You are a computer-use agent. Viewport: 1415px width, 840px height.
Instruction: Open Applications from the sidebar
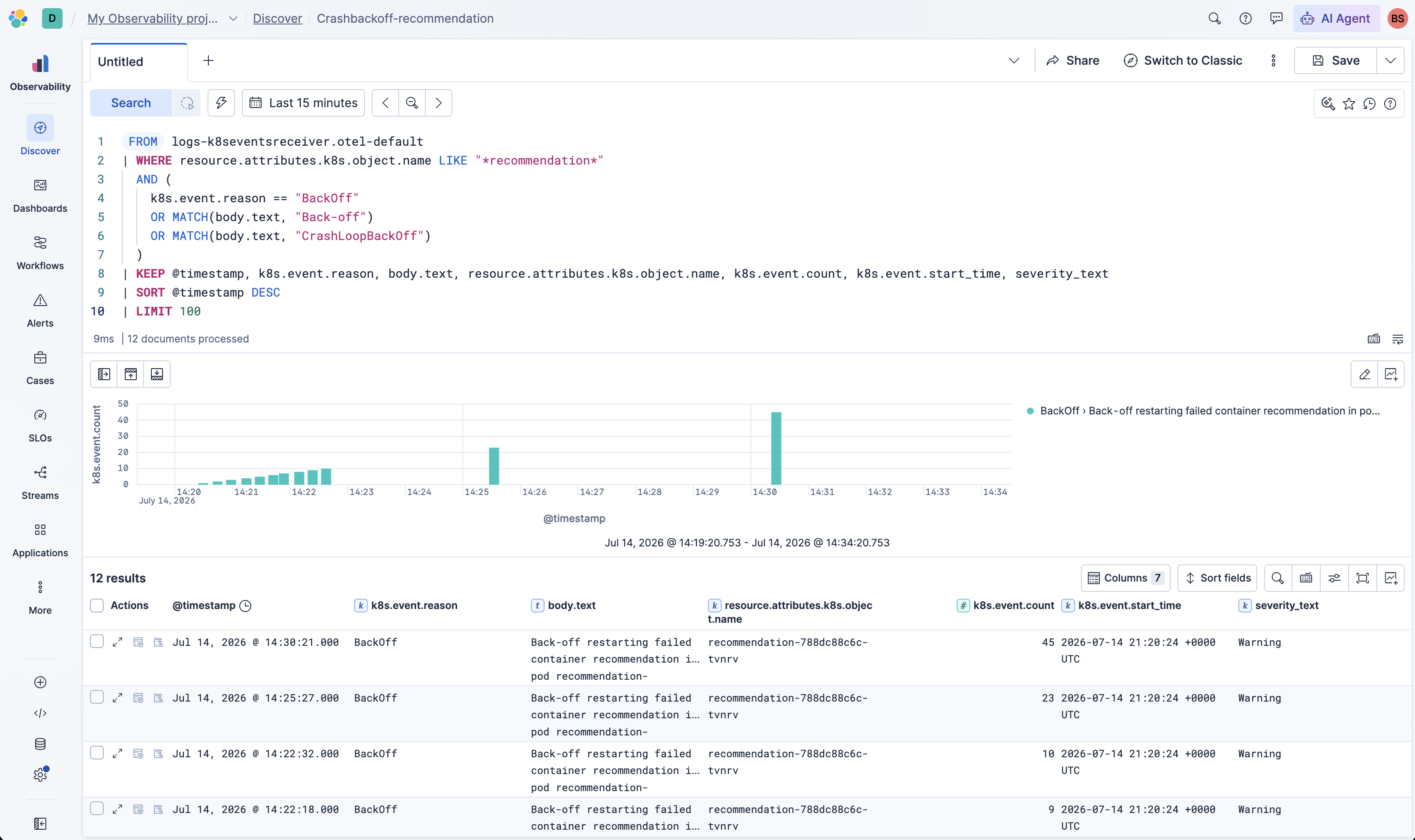click(40, 540)
